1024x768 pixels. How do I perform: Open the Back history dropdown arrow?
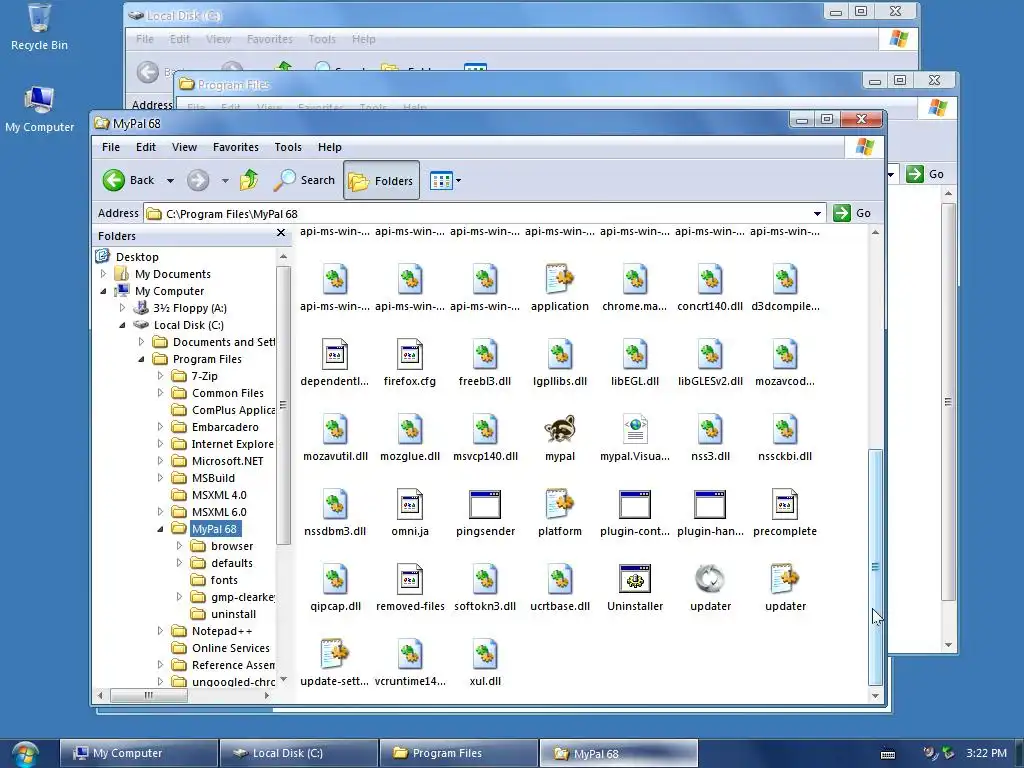click(x=170, y=181)
